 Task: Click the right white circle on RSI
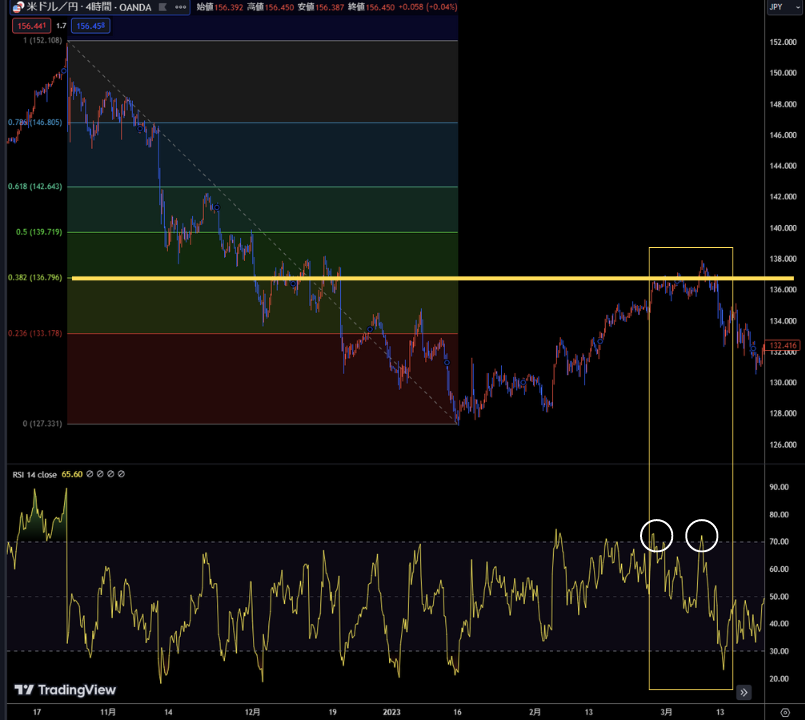(x=702, y=536)
